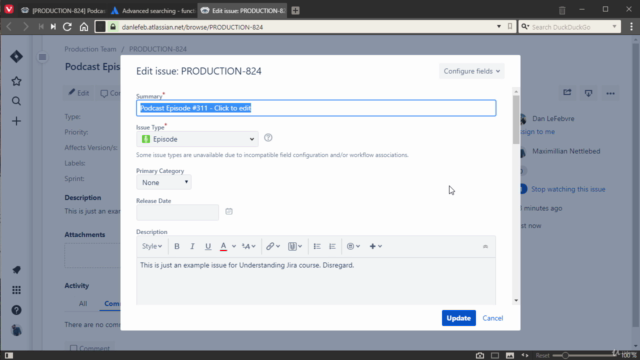Insert a numbered list

(x=332, y=246)
